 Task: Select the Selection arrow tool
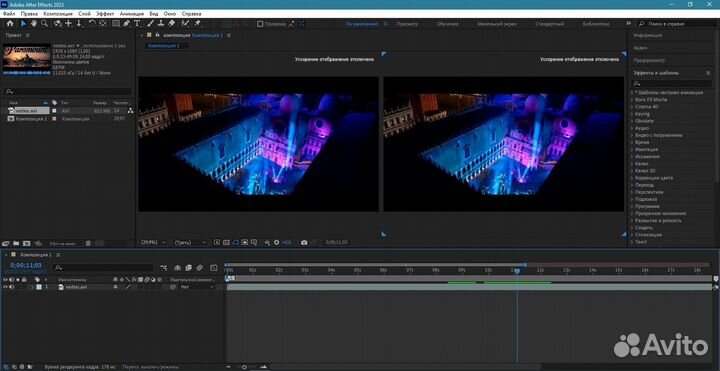point(23,23)
